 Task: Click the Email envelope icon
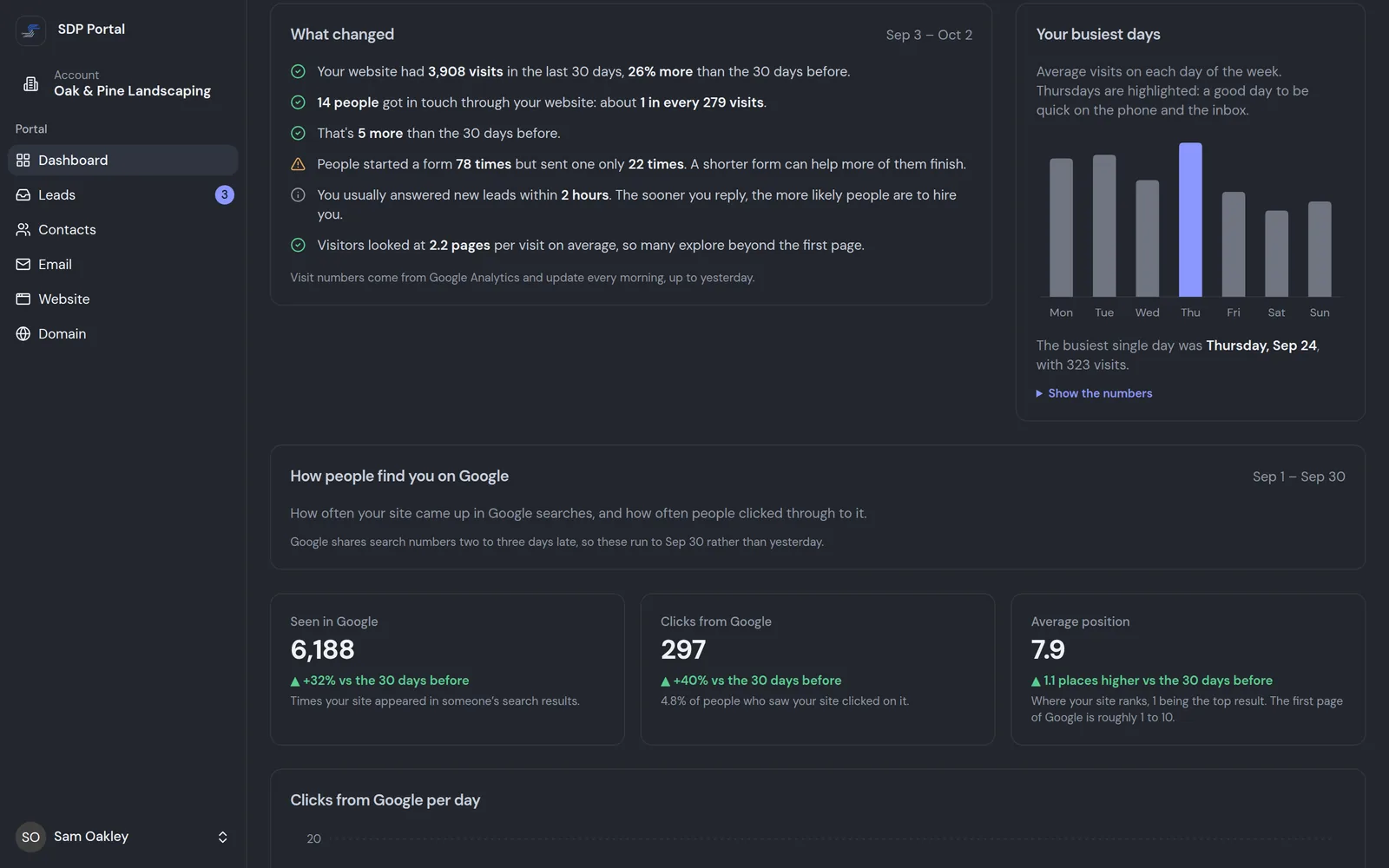23,265
